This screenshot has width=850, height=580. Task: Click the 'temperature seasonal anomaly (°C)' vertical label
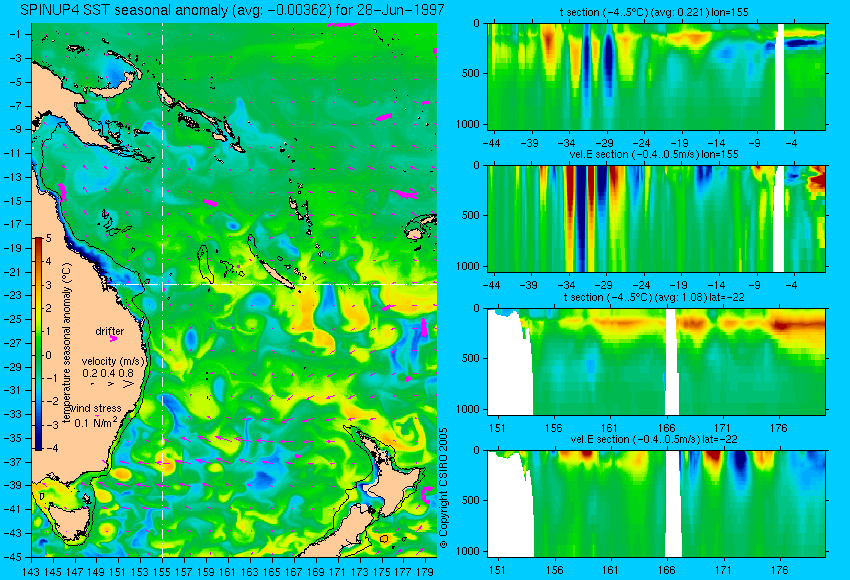67,343
